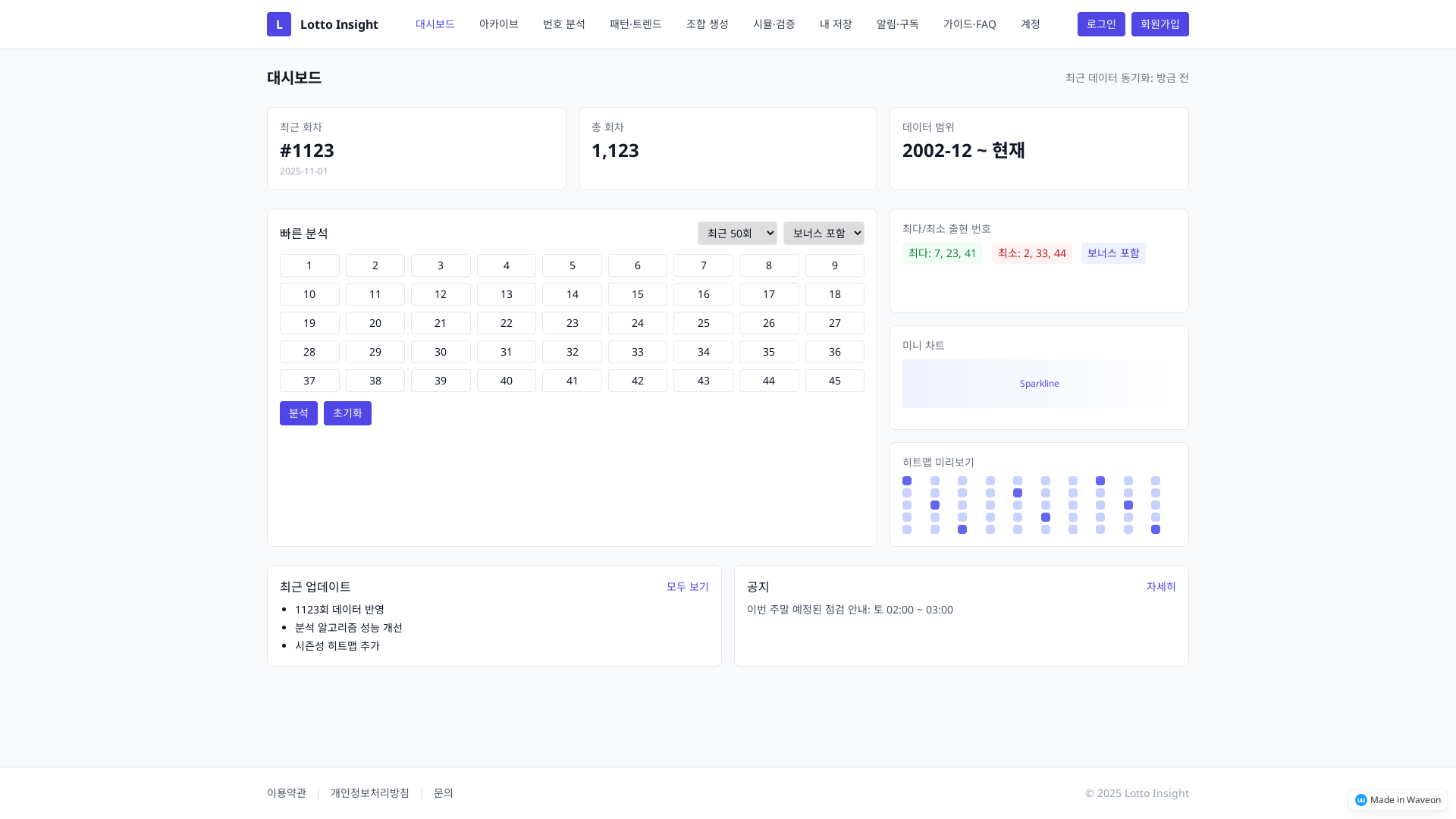Viewport: 1456px width, 819px height.
Task: Open the 개인정보처리방침 footer link
Action: [x=369, y=793]
